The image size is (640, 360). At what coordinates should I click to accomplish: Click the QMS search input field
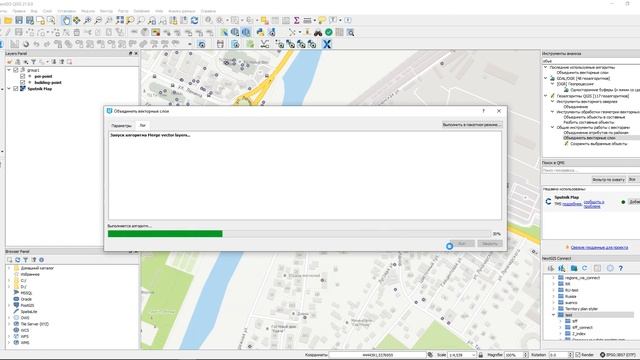click(591, 170)
